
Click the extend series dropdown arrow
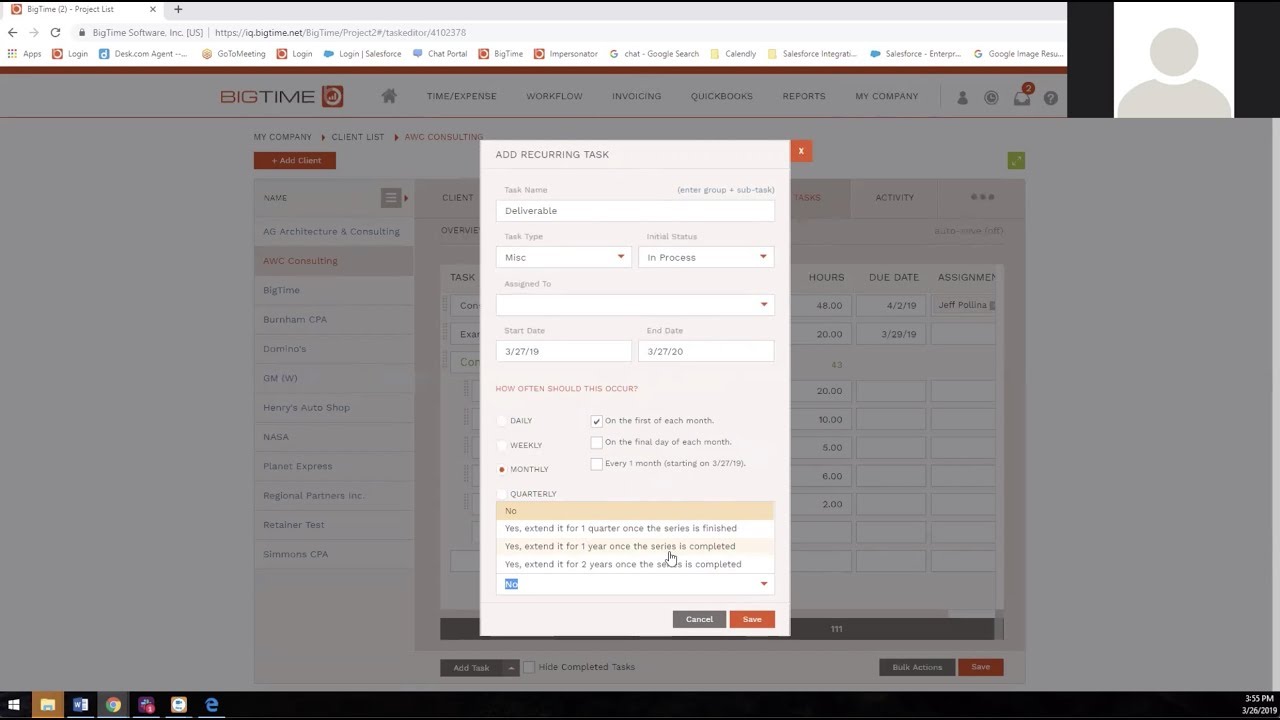pos(764,584)
